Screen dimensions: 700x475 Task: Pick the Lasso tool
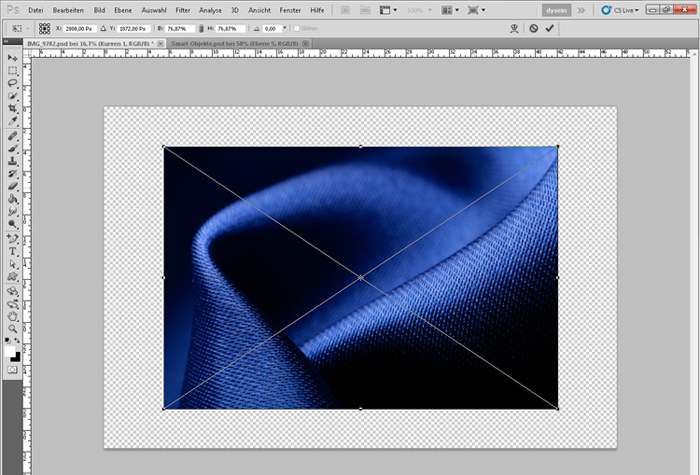13,83
